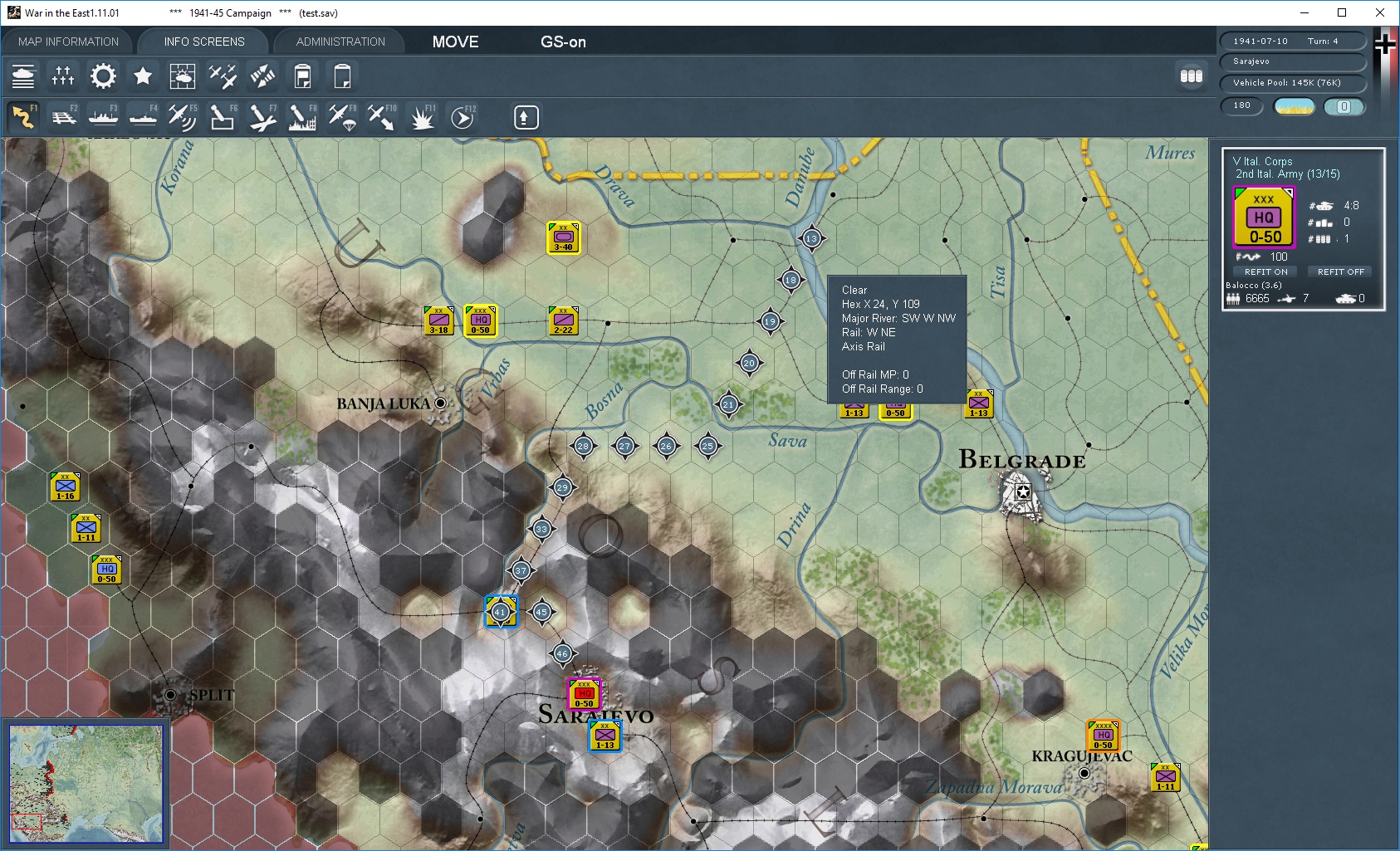Select the F10 air transfer icon
This screenshot has height=851, width=1400.
point(382,117)
